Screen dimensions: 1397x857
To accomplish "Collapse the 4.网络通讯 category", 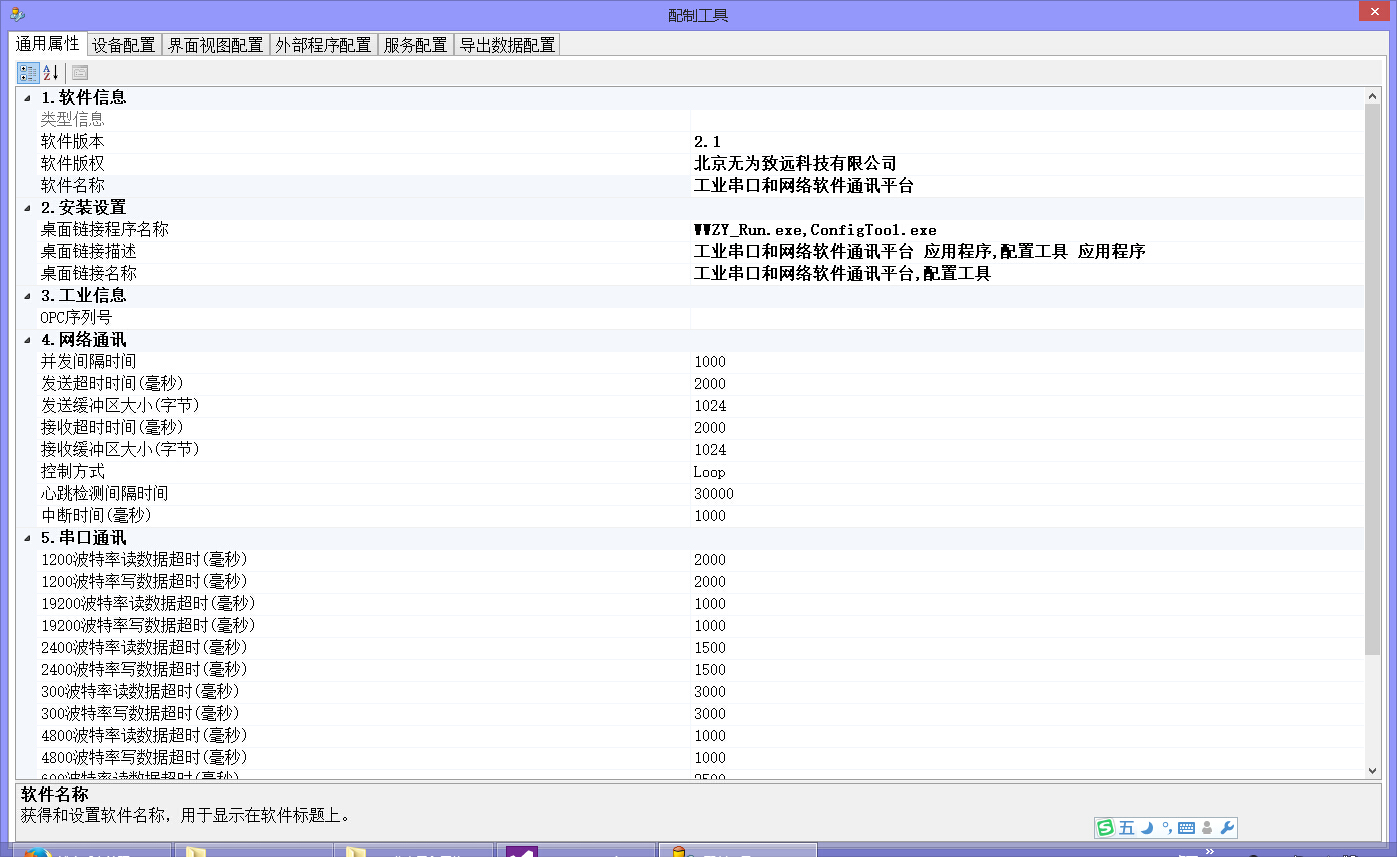I will click(x=27, y=340).
